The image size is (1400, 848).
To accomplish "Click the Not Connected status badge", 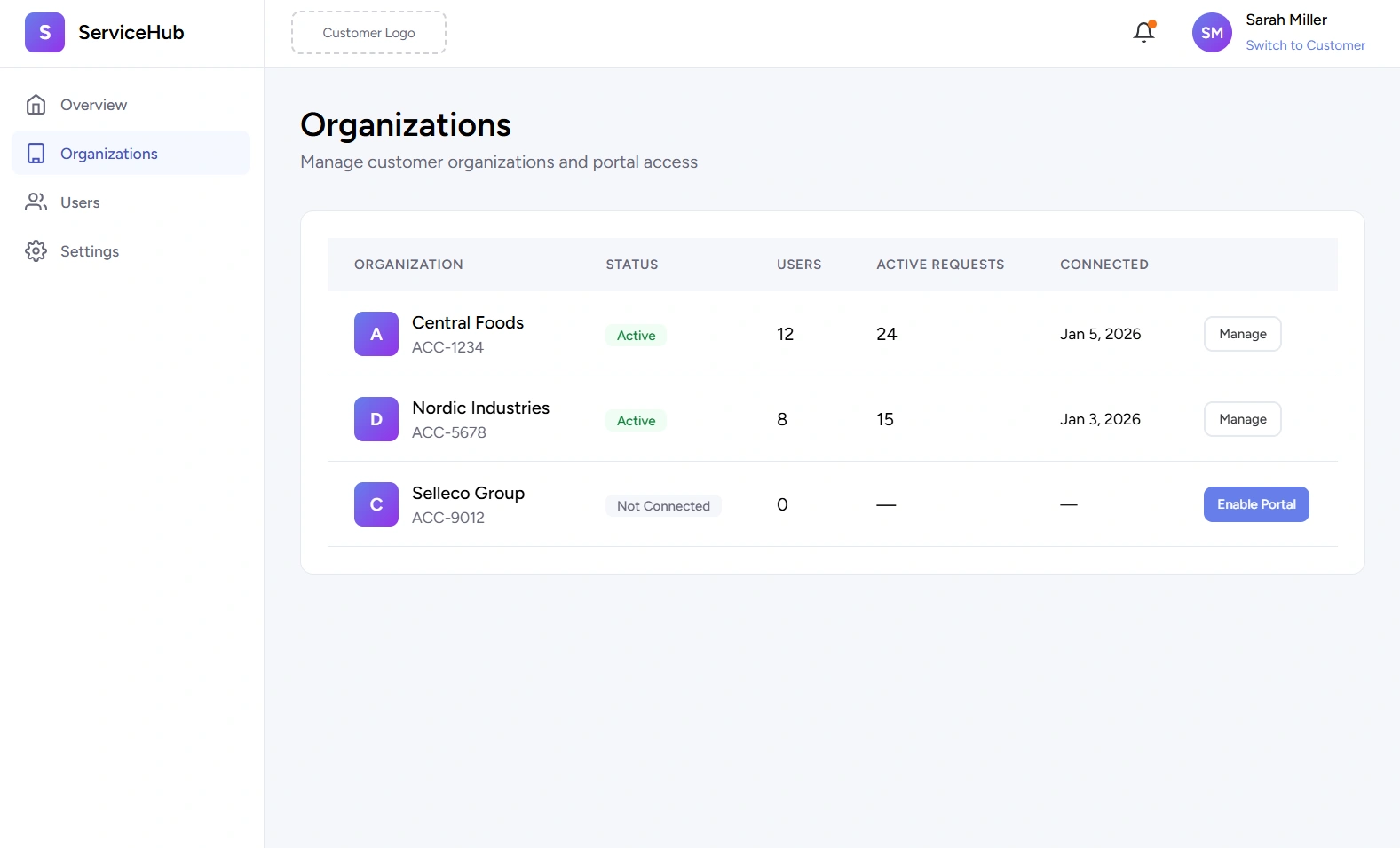I will [663, 506].
